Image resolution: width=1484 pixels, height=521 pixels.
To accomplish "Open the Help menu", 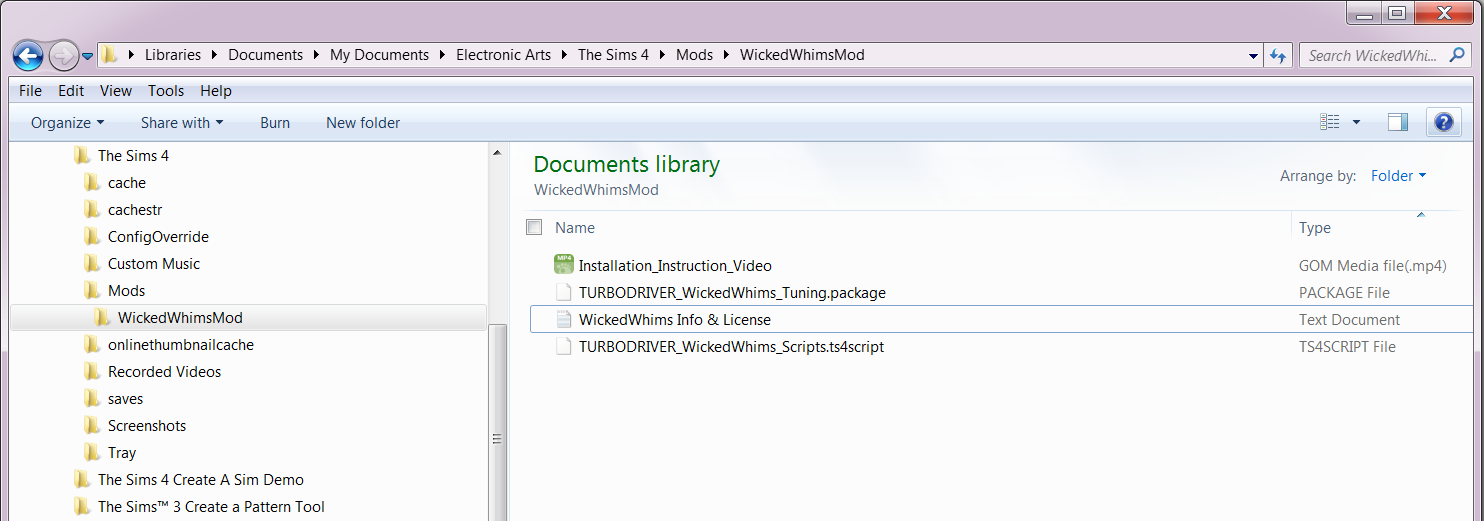I will tap(216, 90).
